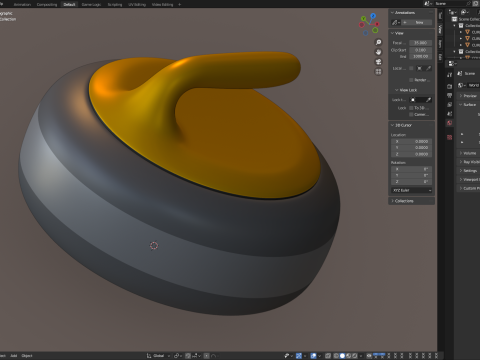Click the Focal Length value field
Viewport: 480px width, 360px height.
421,43
